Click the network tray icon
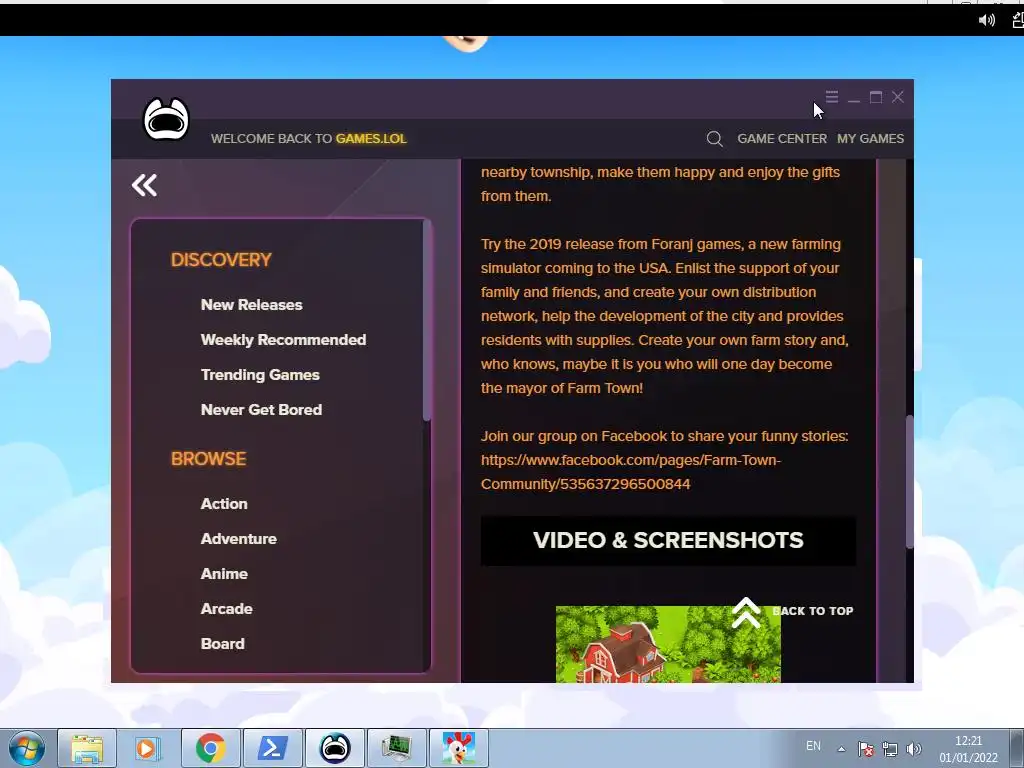Viewport: 1024px width, 768px height. pos(889,749)
